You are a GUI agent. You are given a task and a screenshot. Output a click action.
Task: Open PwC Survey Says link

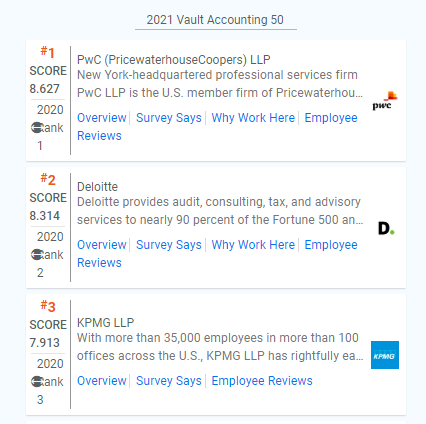click(x=169, y=118)
